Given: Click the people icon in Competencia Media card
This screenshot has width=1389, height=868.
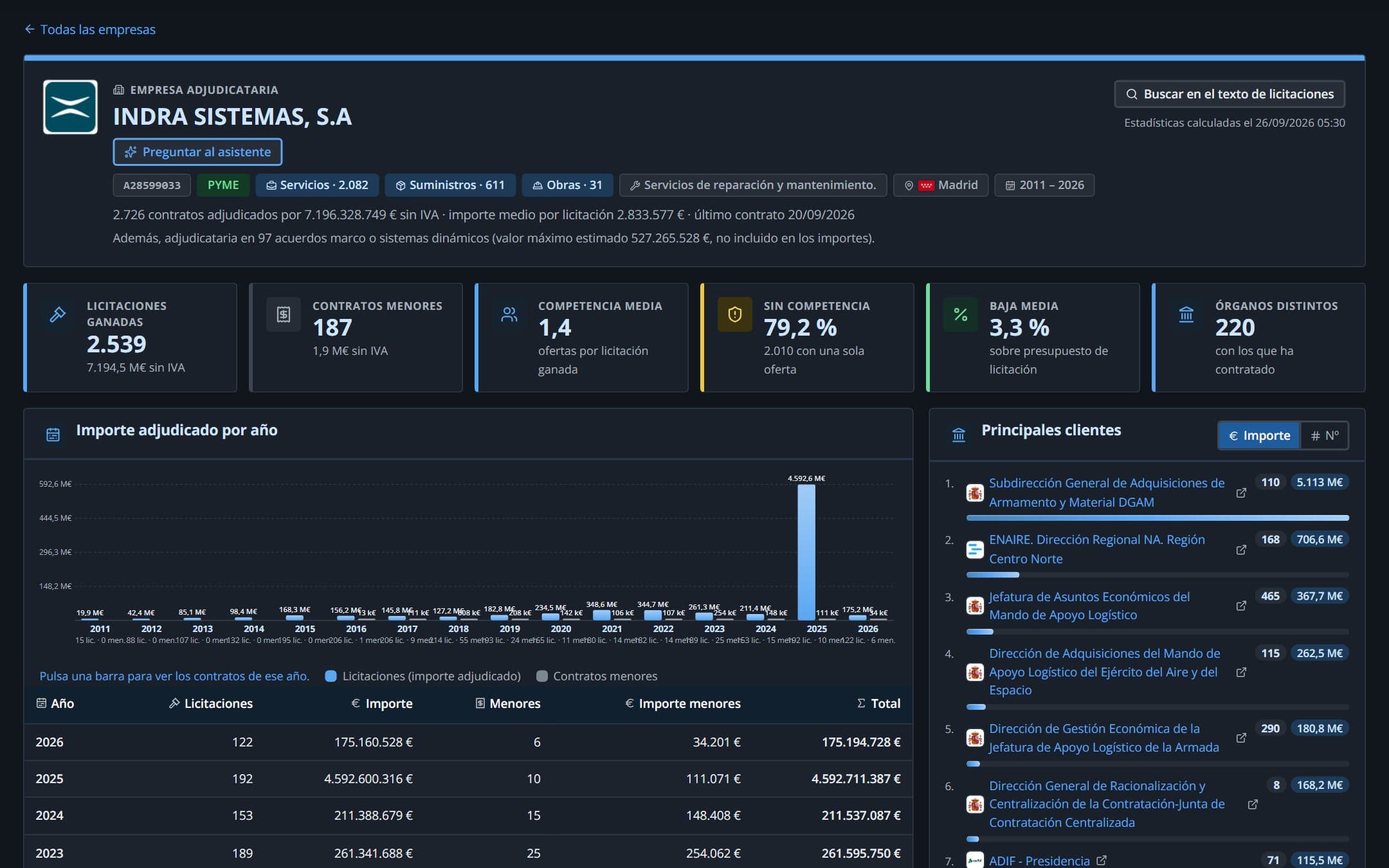Looking at the screenshot, I should [509, 314].
